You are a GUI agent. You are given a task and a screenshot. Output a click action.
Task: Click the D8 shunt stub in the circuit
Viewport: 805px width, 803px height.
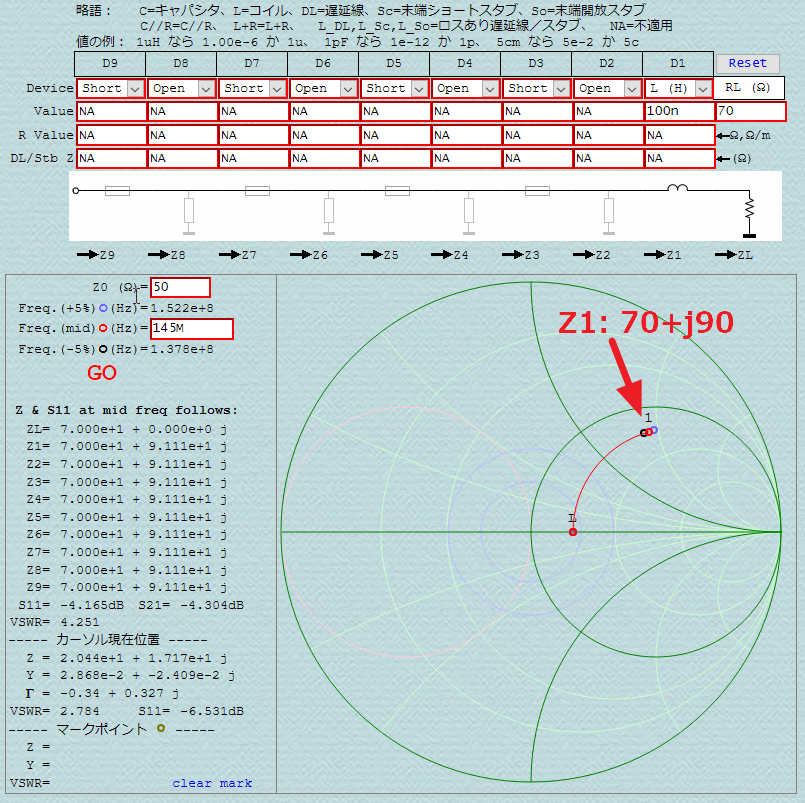pos(189,211)
